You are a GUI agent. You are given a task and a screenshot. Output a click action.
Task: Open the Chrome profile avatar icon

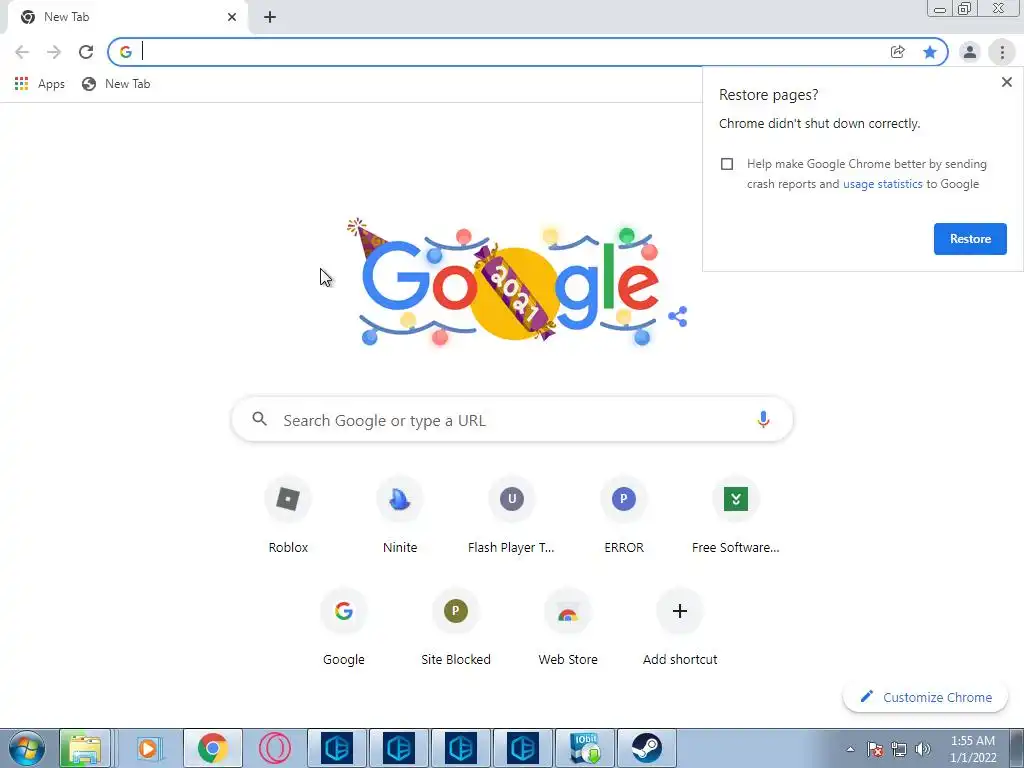970,52
